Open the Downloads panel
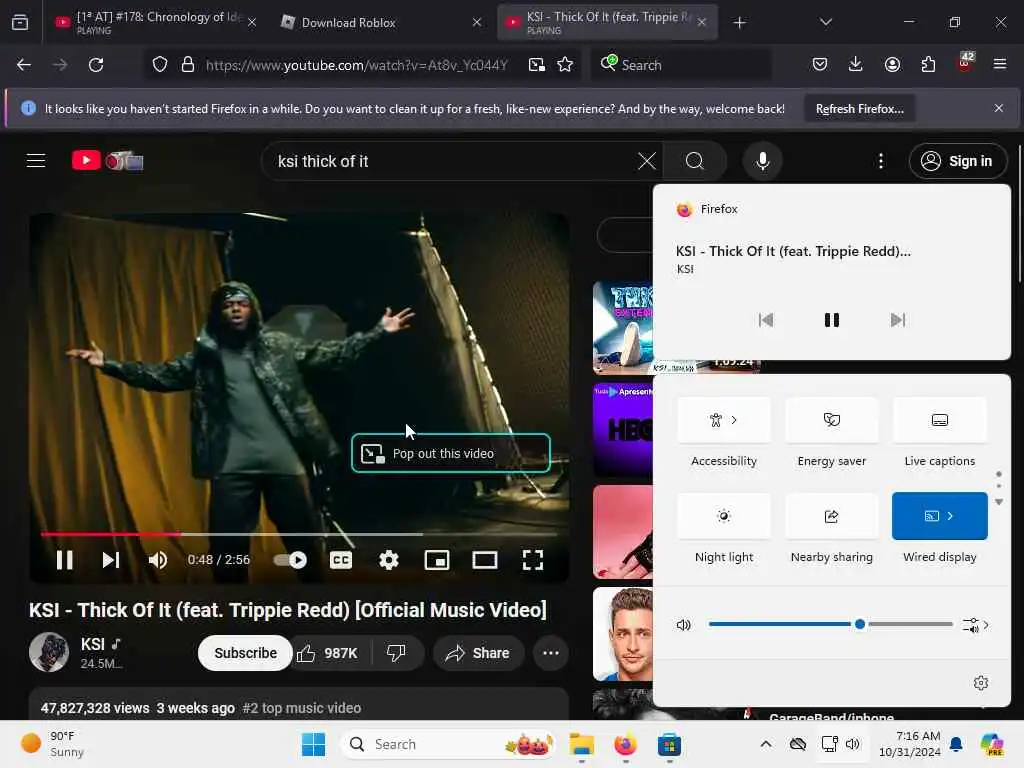 point(856,64)
